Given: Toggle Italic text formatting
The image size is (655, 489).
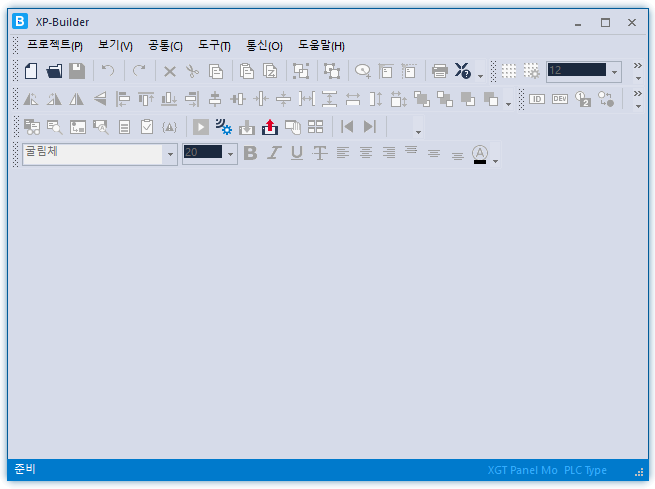Looking at the screenshot, I should (x=274, y=153).
